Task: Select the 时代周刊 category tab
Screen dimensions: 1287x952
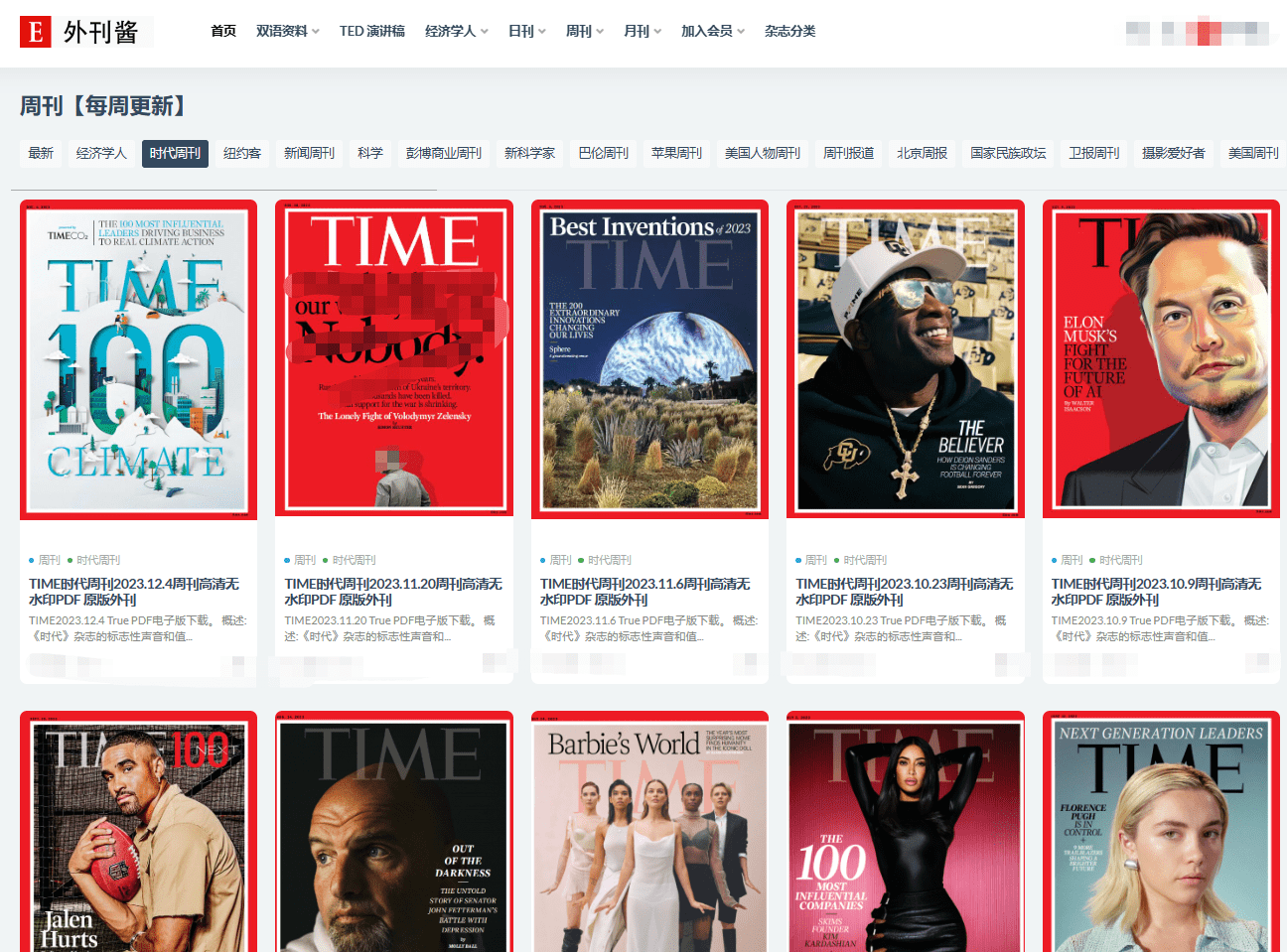Action: tap(175, 153)
